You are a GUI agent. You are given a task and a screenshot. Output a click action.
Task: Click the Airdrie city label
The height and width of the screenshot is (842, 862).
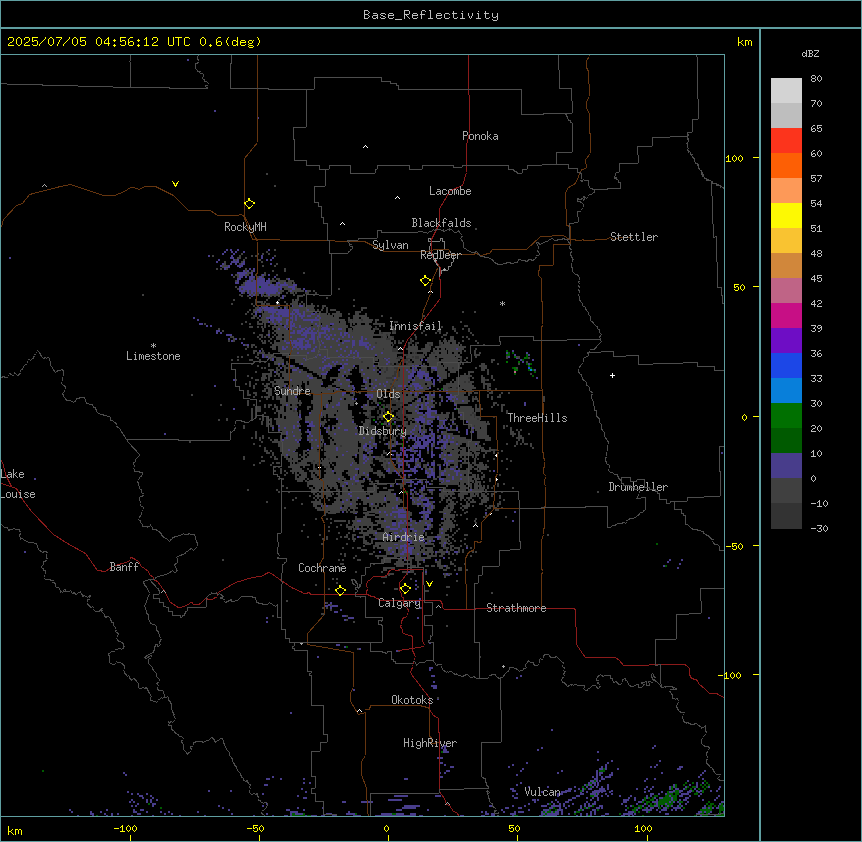404,537
